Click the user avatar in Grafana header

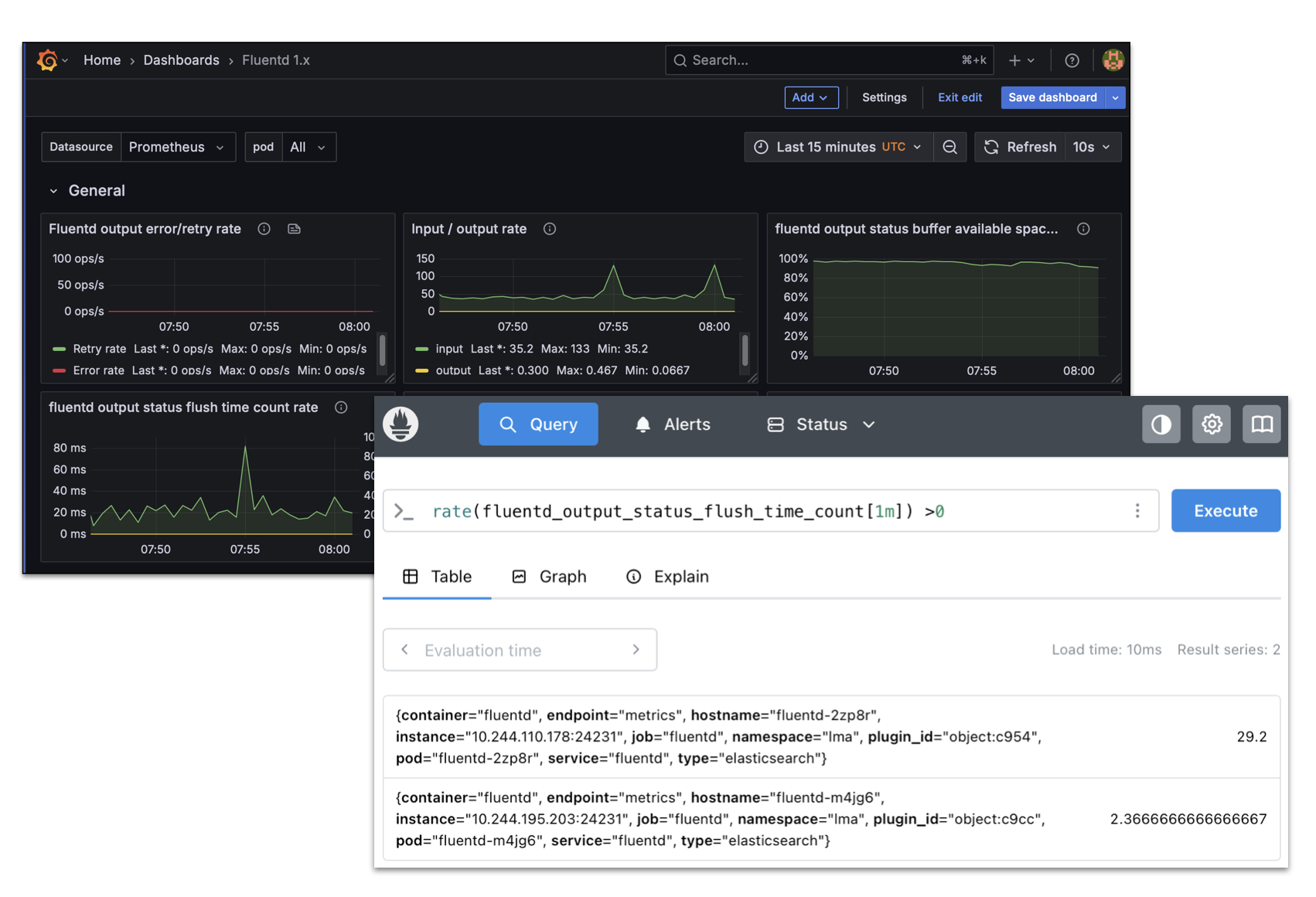click(x=1113, y=60)
